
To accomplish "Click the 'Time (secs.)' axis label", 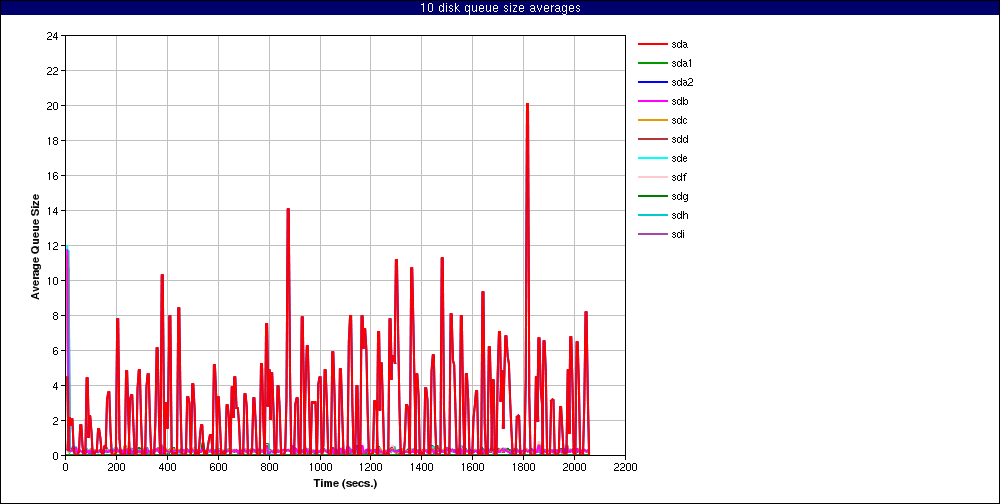I will (x=345, y=483).
